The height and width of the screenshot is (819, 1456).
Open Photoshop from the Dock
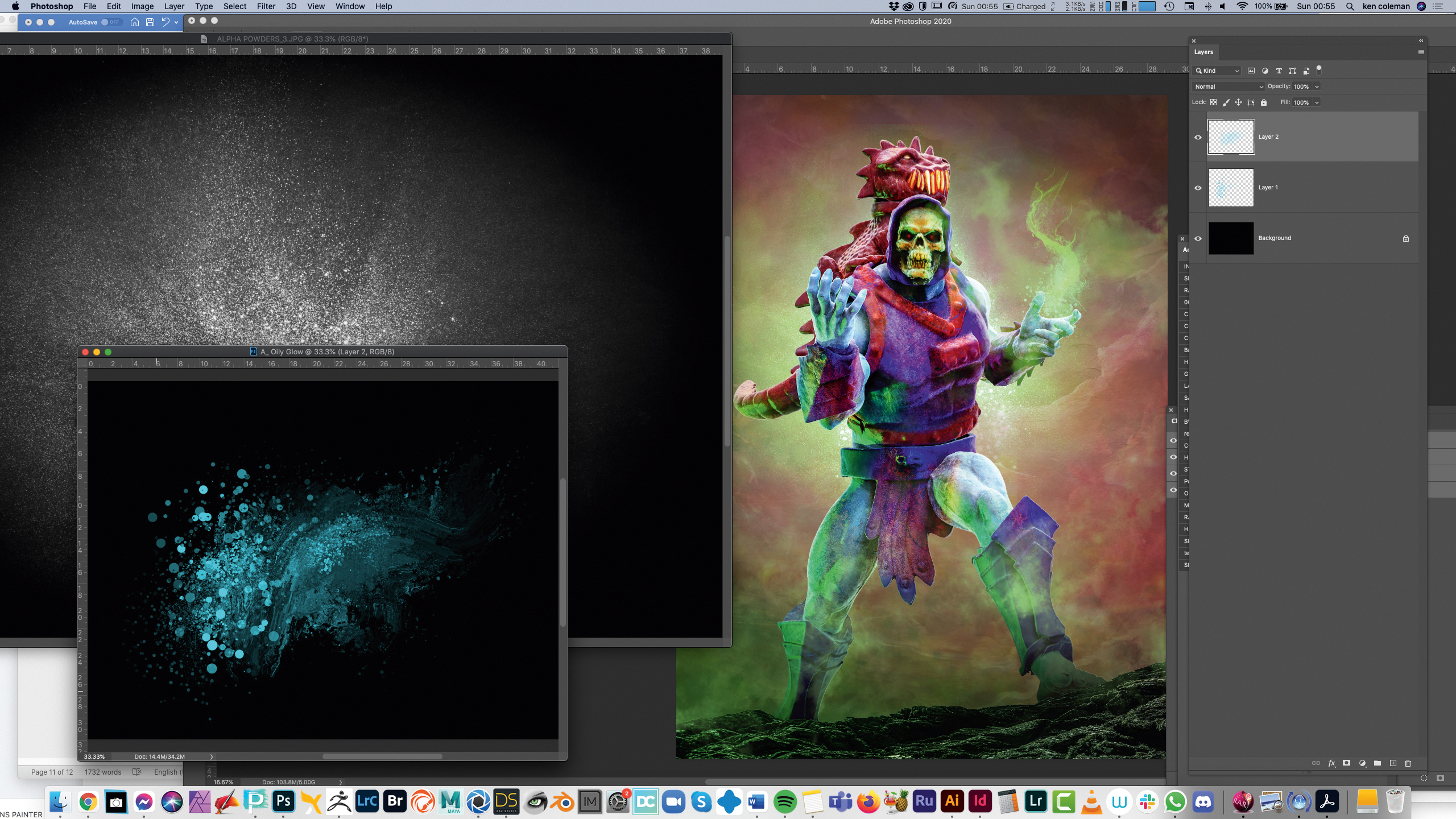pos(283,802)
